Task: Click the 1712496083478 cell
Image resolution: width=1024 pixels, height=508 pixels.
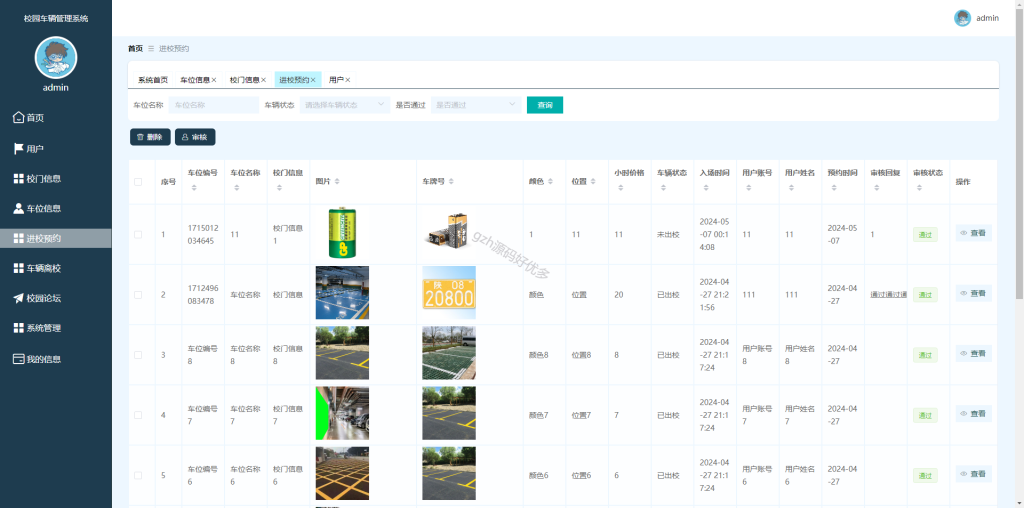Action: click(x=203, y=294)
